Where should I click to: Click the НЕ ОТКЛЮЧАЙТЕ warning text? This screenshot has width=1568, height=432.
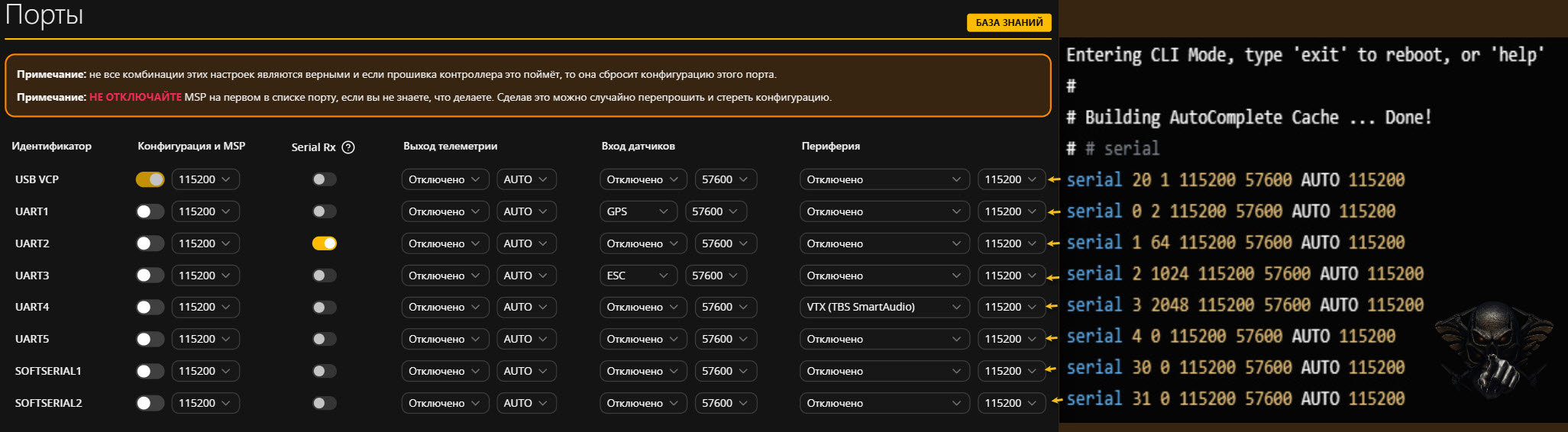135,97
